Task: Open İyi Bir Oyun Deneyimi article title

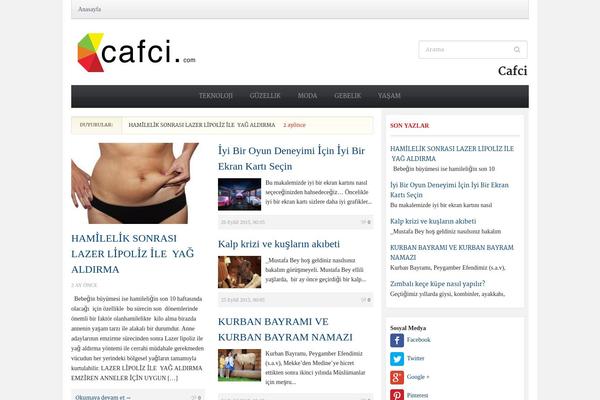Action: point(292,158)
